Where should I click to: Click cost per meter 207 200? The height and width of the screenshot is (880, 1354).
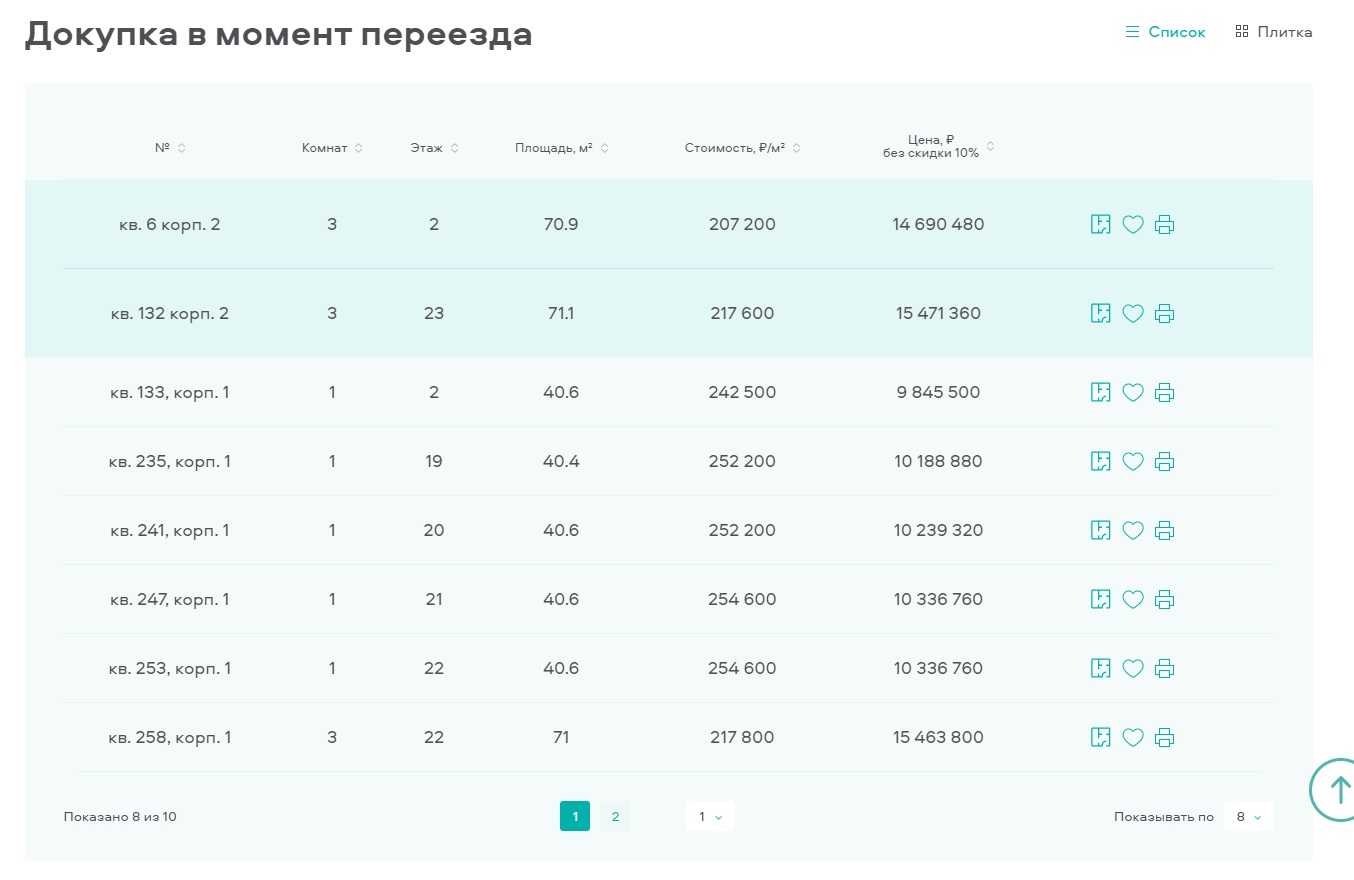(742, 225)
